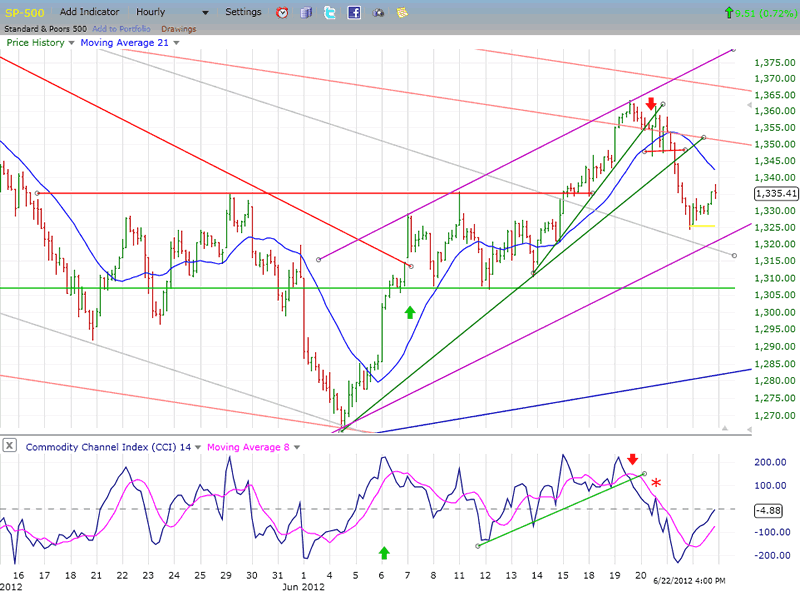The width and height of the screenshot is (800, 591).
Task: Click the camera snapshot icon
Action: 378,13
